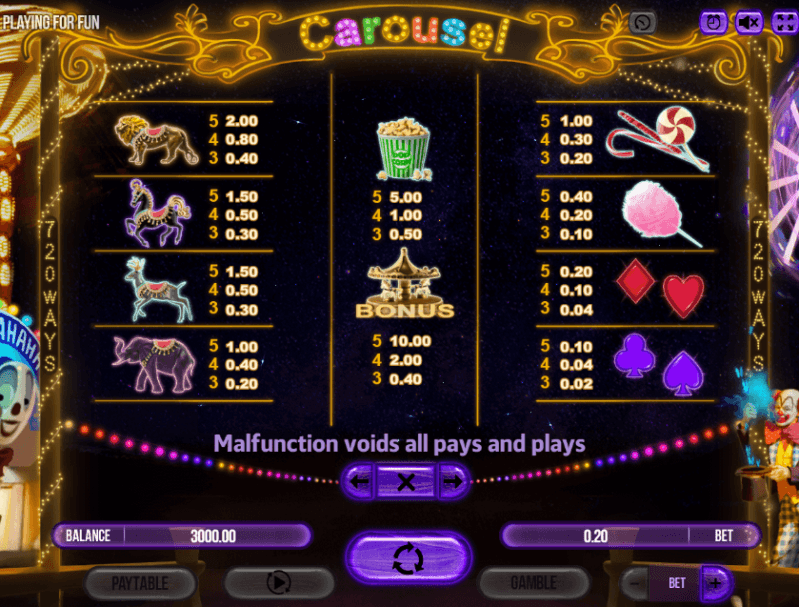Enter fullscreen mode with the expand icon
Screen dimensions: 799x607
[x=785, y=22]
